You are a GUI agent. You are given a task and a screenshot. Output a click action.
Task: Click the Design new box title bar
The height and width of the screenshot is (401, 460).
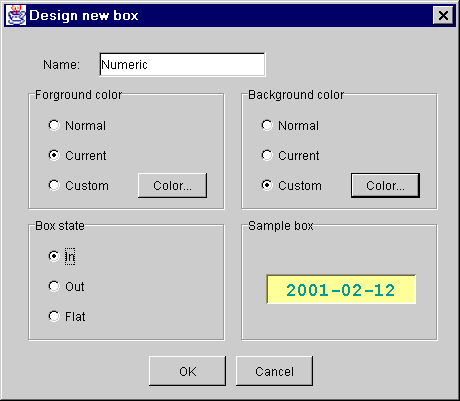(x=228, y=15)
